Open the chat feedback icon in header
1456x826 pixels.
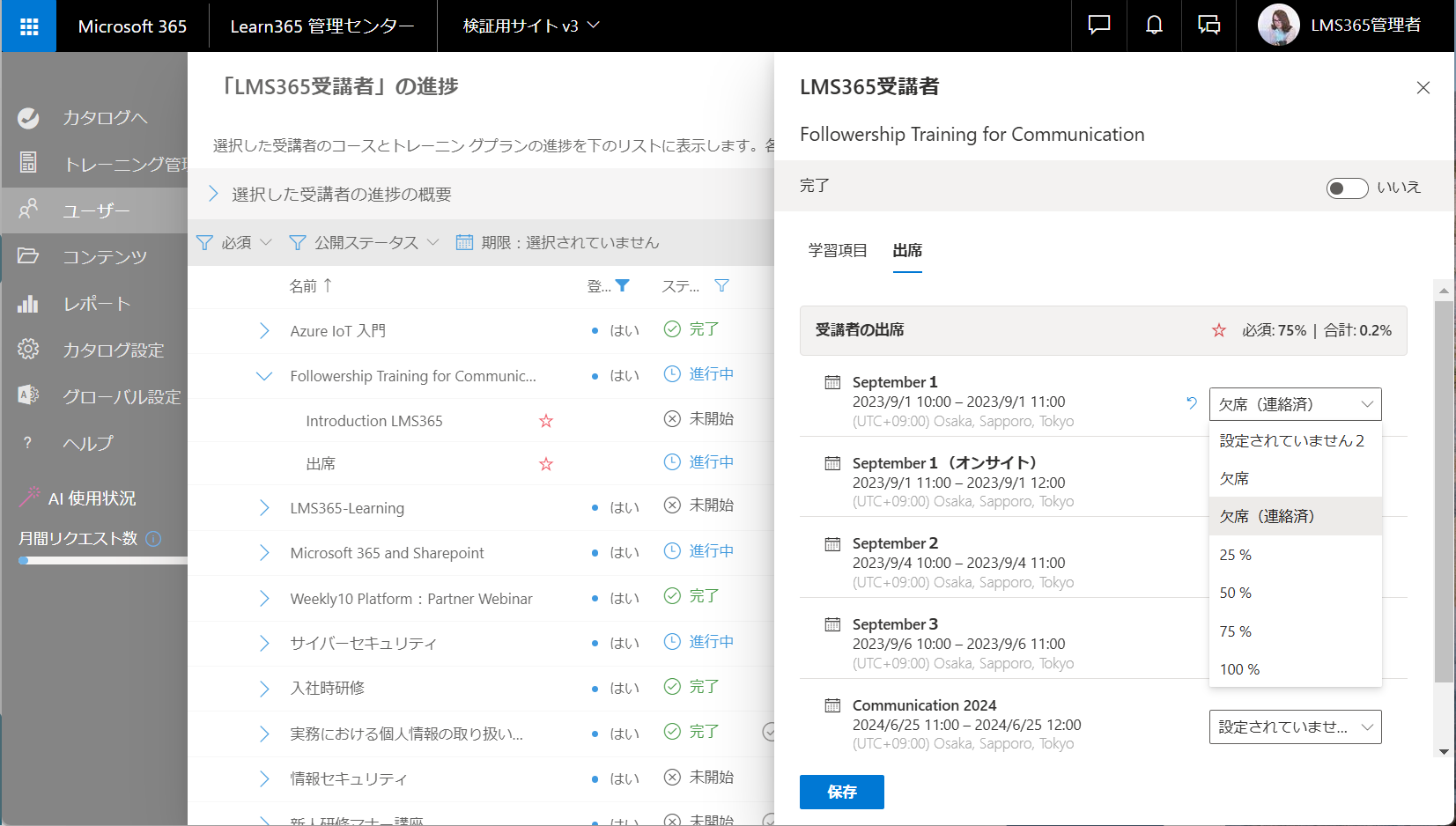(x=1099, y=26)
